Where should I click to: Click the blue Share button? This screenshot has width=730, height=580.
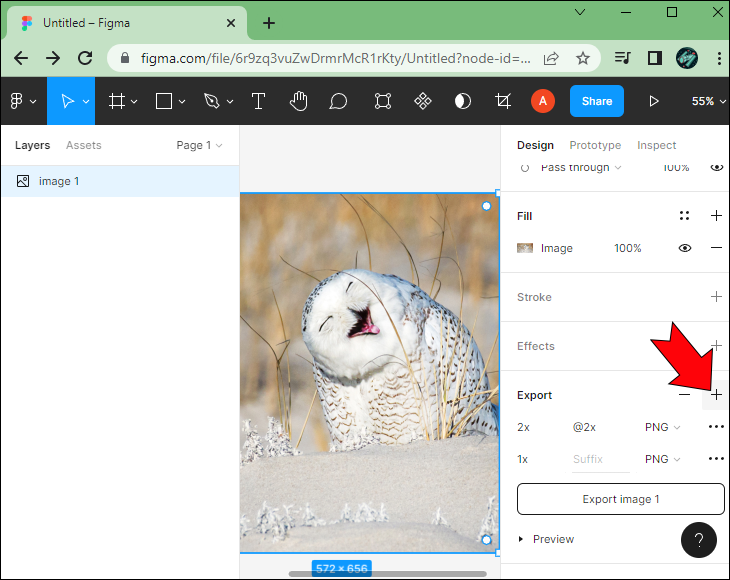pyautogui.click(x=597, y=101)
